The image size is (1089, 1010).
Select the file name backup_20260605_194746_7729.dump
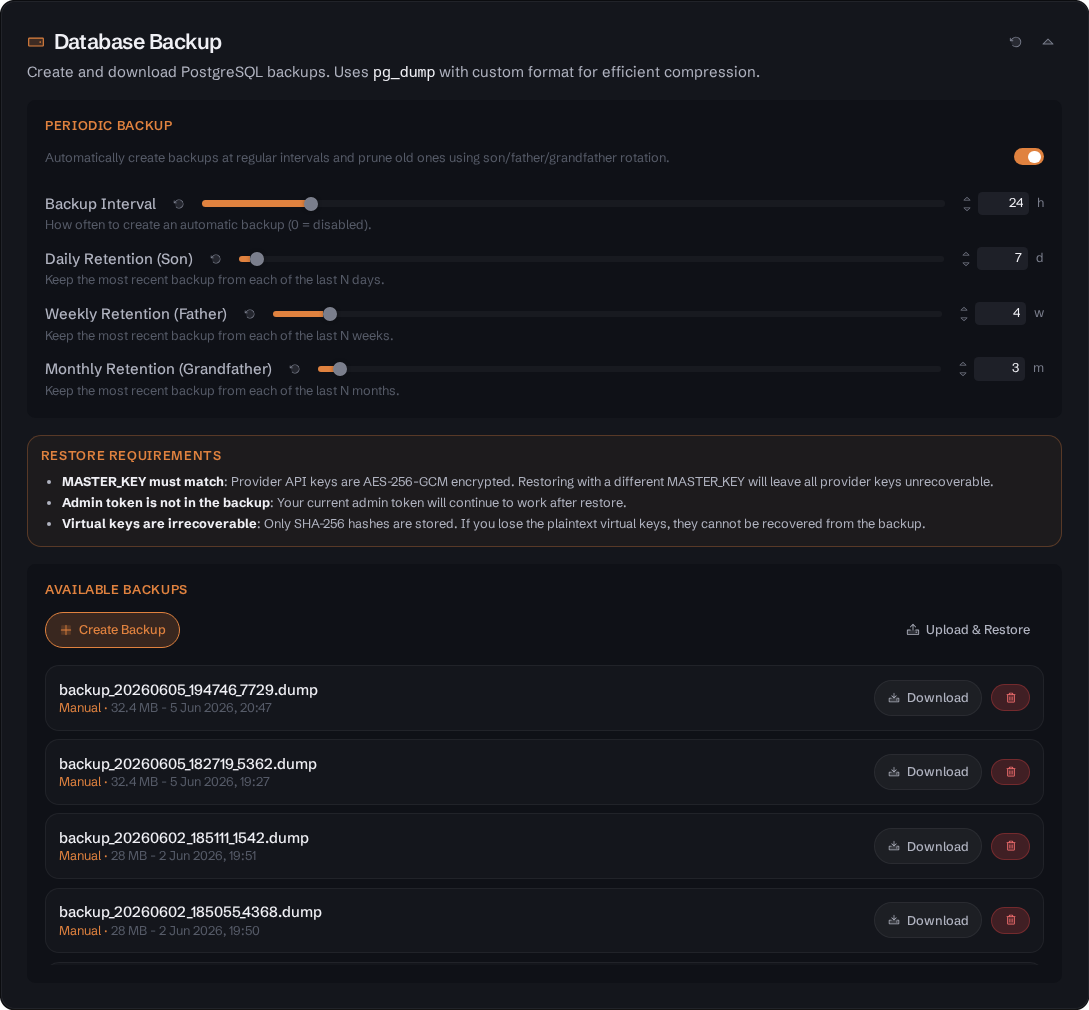point(188,690)
